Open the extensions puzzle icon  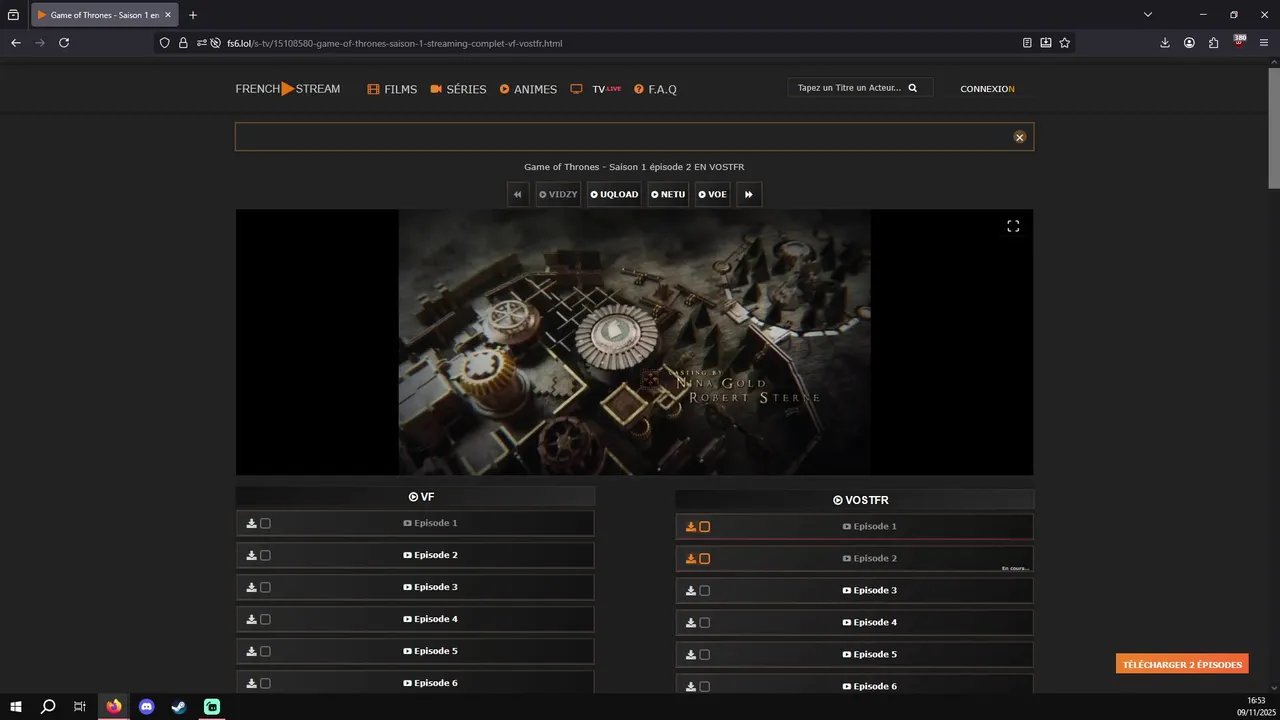(x=1213, y=43)
